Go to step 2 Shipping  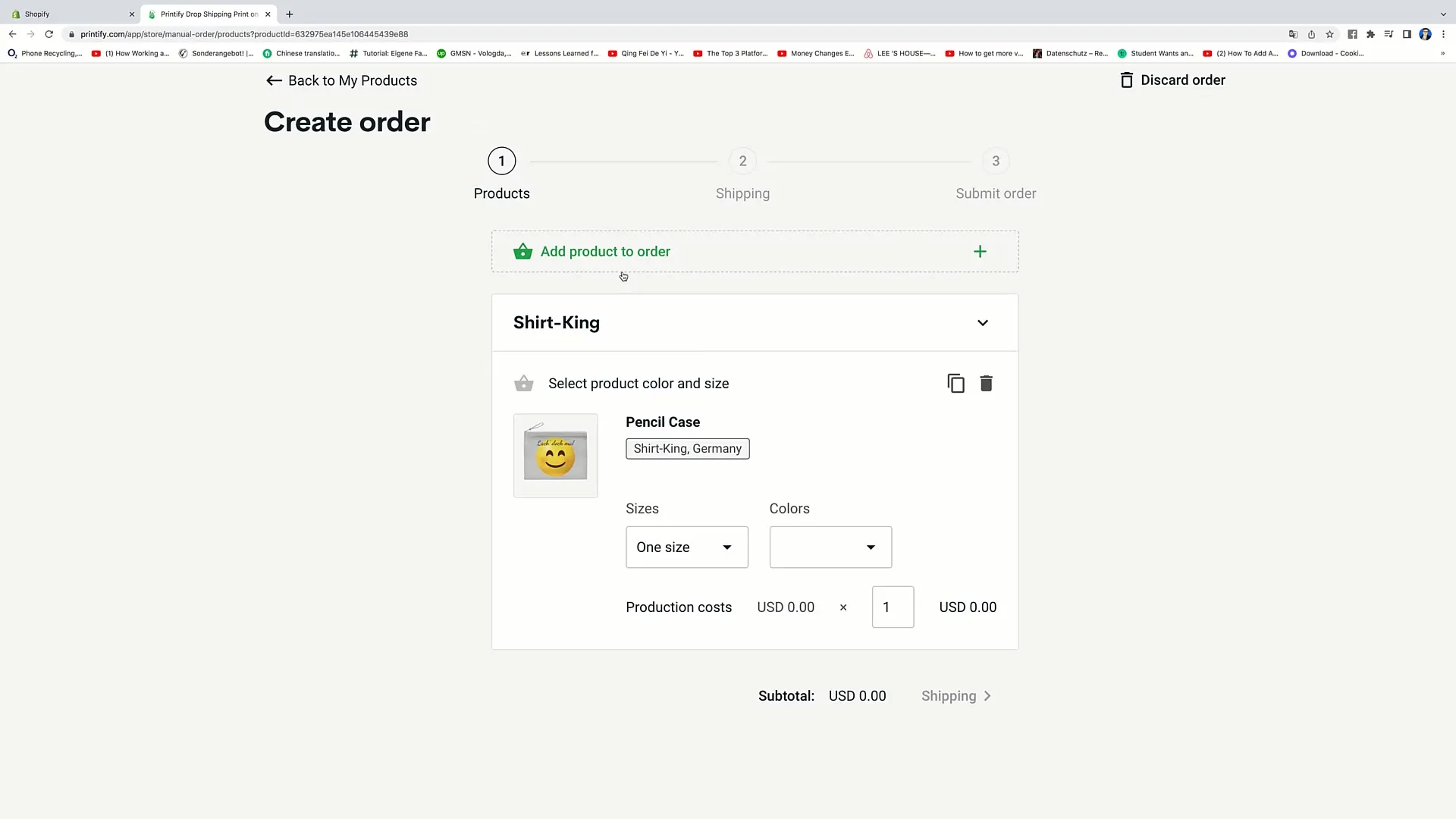[x=742, y=174]
